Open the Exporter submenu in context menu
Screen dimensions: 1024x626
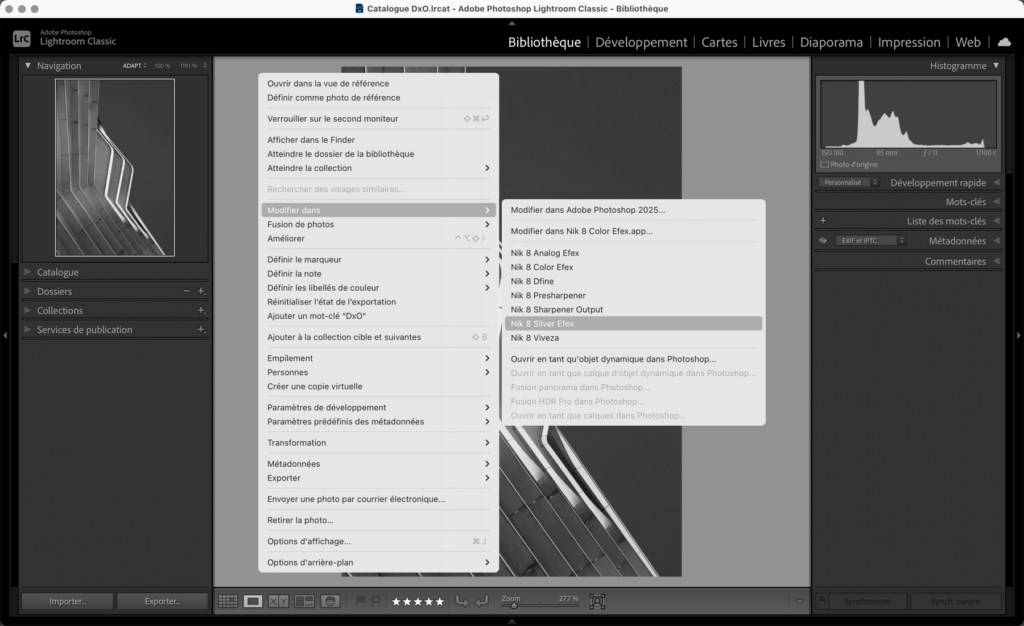coord(378,478)
